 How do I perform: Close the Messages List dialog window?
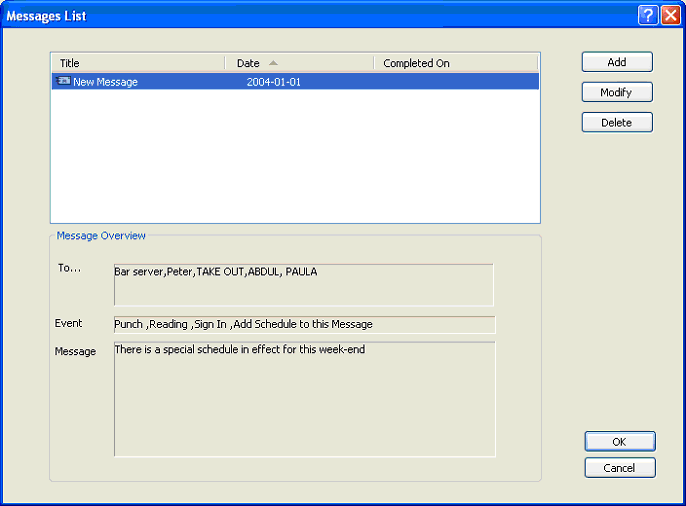(670, 15)
